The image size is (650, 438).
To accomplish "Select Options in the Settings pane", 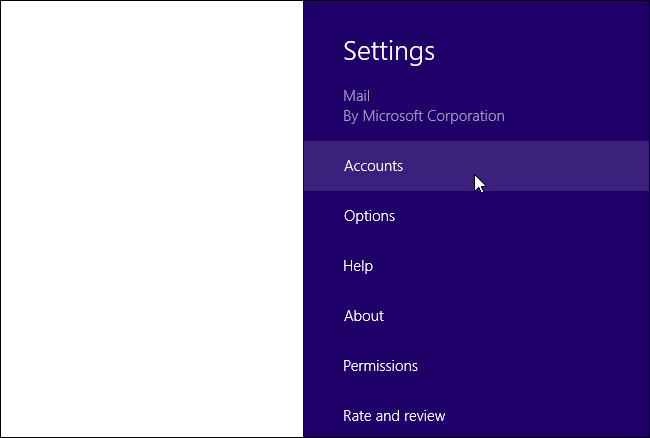I will pos(369,216).
